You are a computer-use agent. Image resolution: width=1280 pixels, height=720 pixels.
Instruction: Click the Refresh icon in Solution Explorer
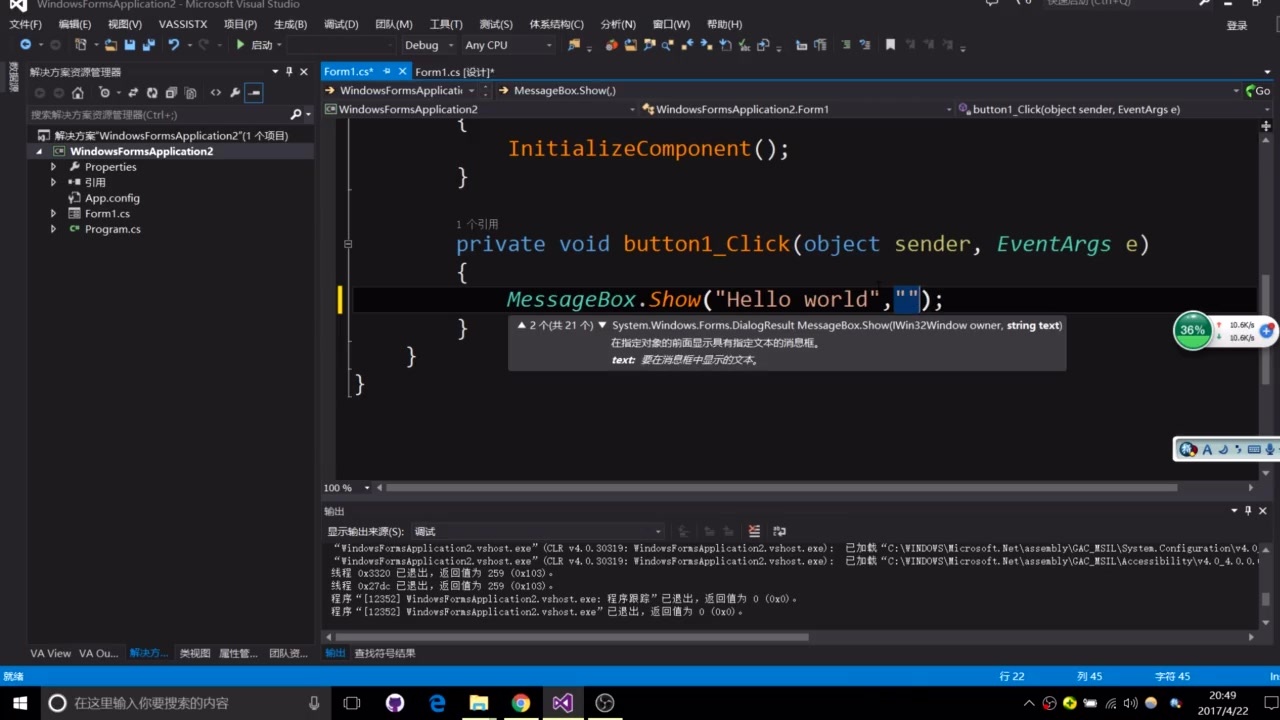tap(152, 93)
